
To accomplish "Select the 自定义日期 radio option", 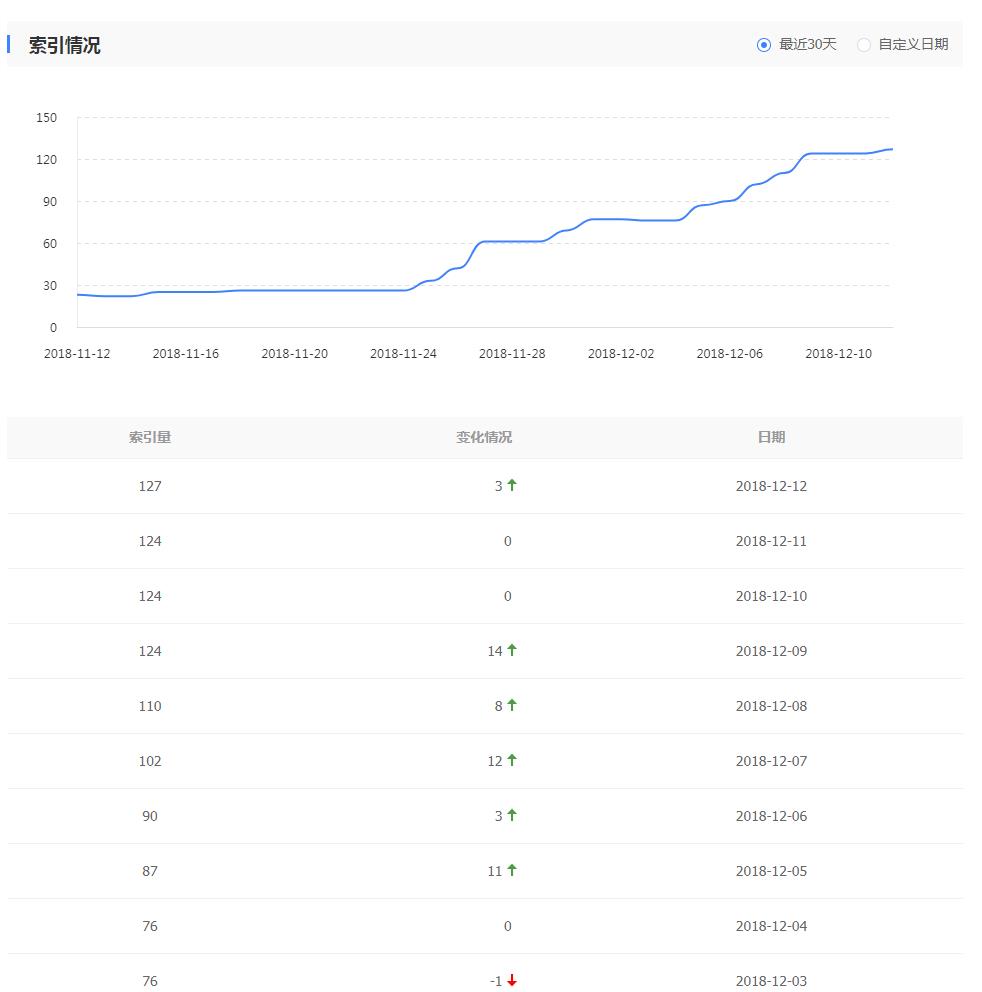I will click(864, 45).
